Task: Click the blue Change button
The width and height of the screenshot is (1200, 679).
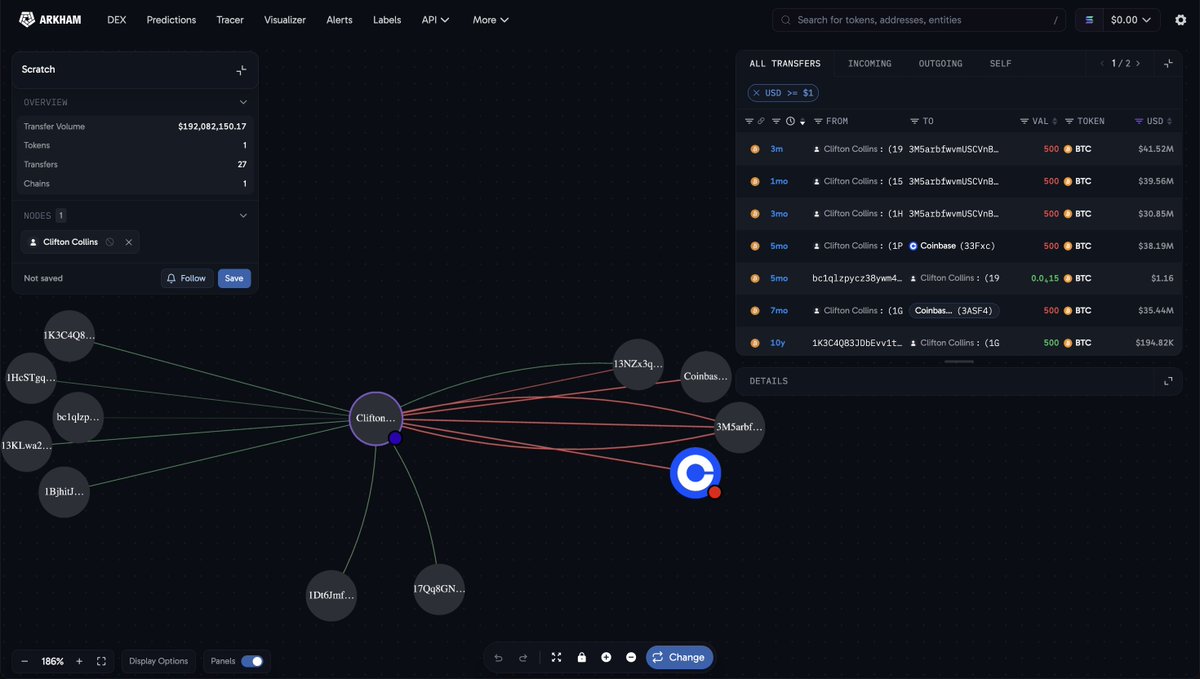Action: point(679,657)
